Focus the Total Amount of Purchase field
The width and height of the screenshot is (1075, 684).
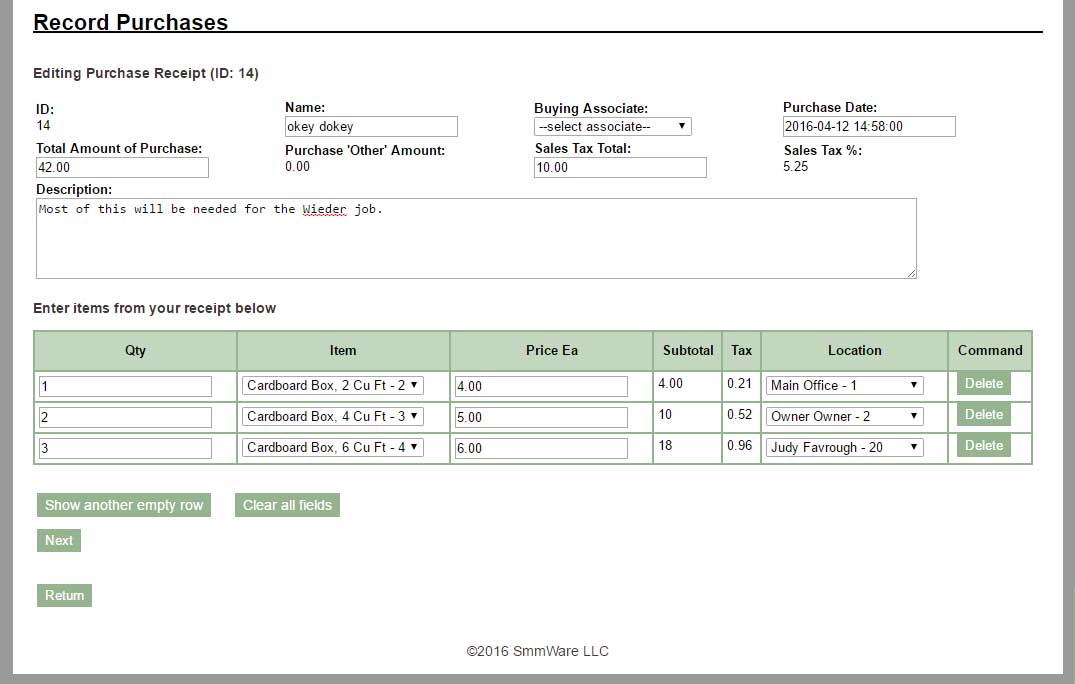point(122,167)
